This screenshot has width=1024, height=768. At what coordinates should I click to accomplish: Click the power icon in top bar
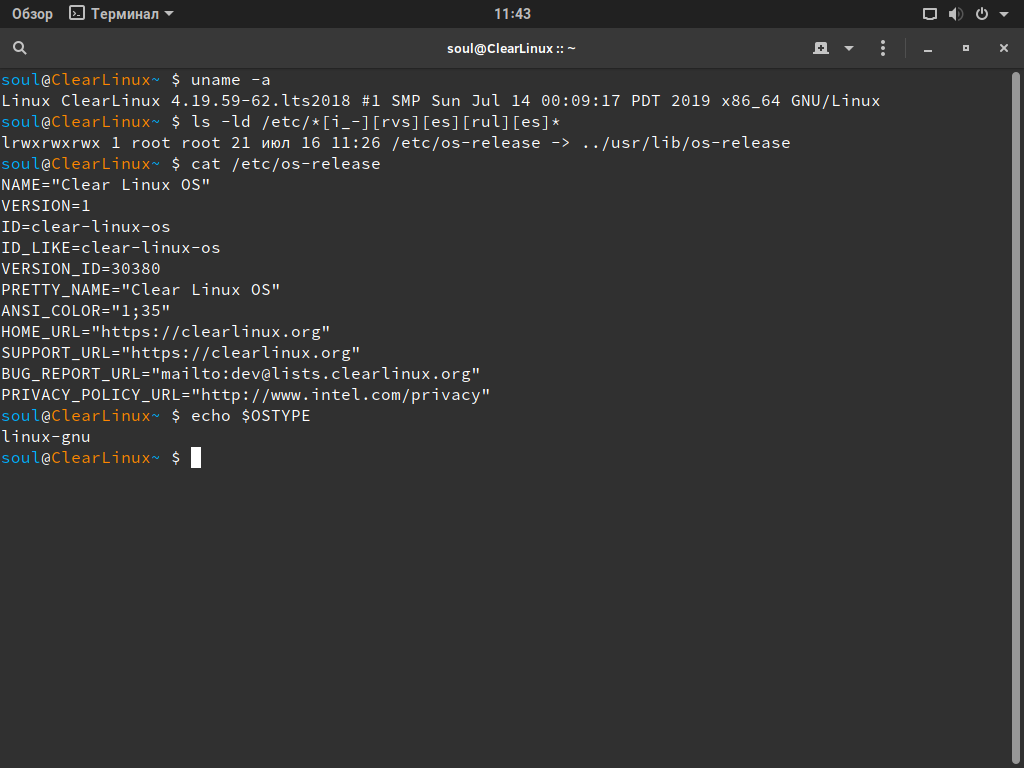click(982, 14)
